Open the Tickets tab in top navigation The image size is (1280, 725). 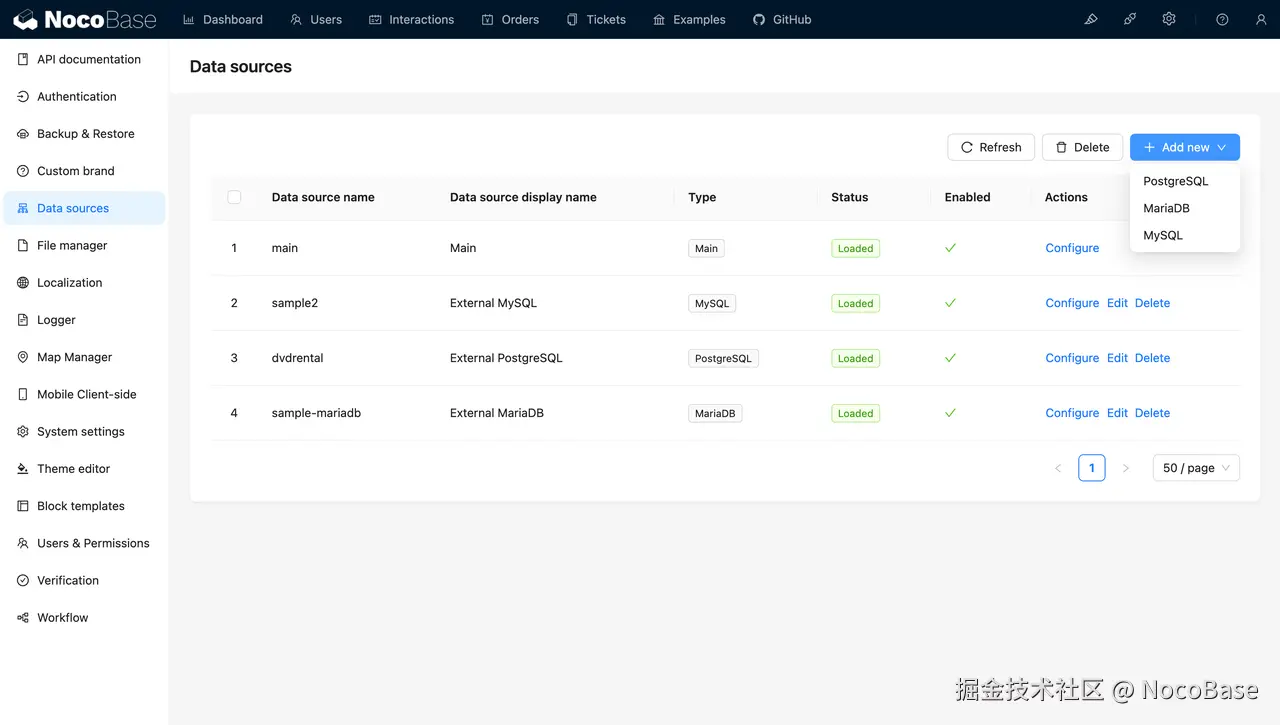pos(596,19)
